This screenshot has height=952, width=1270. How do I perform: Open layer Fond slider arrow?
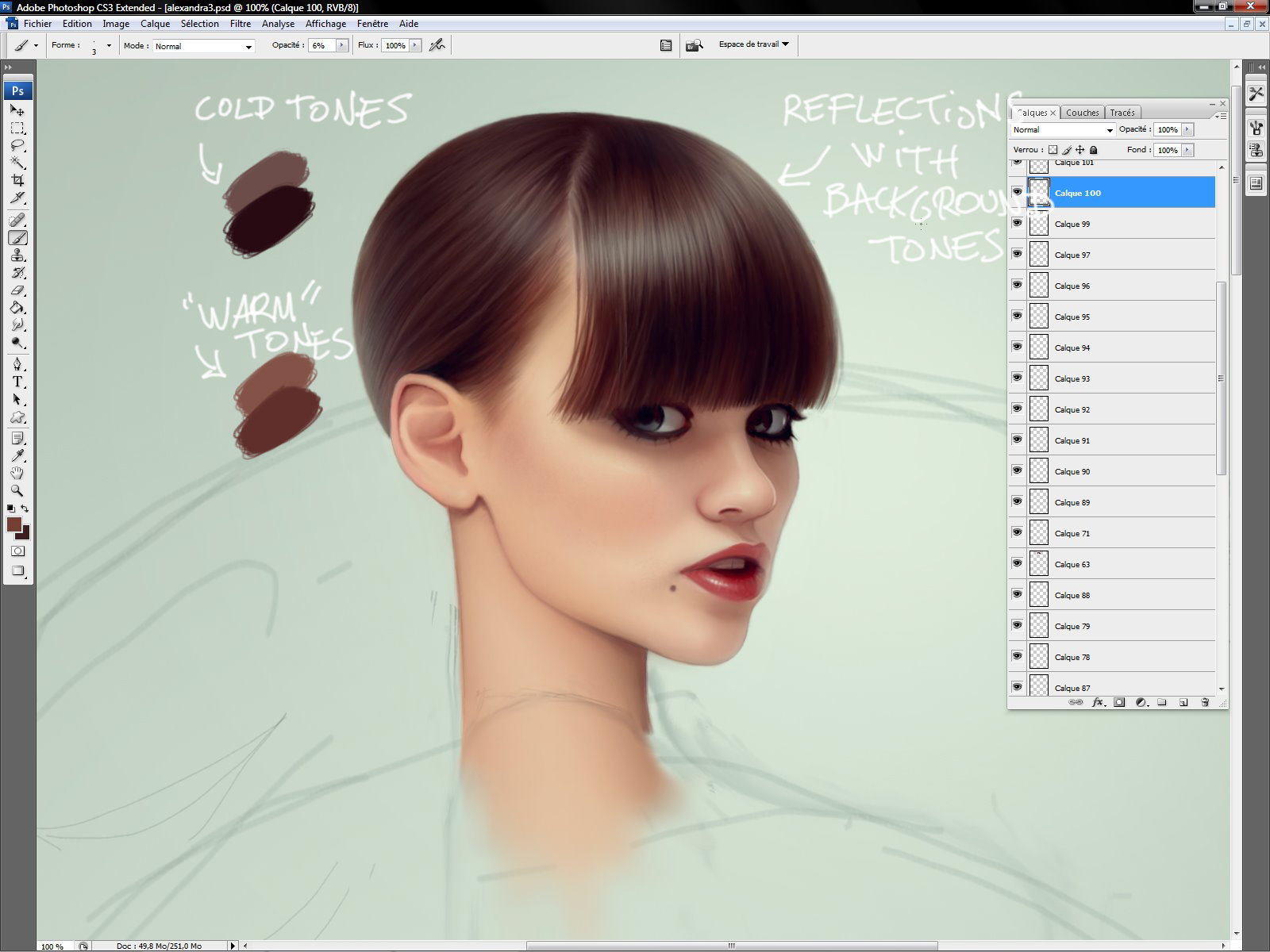1187,149
